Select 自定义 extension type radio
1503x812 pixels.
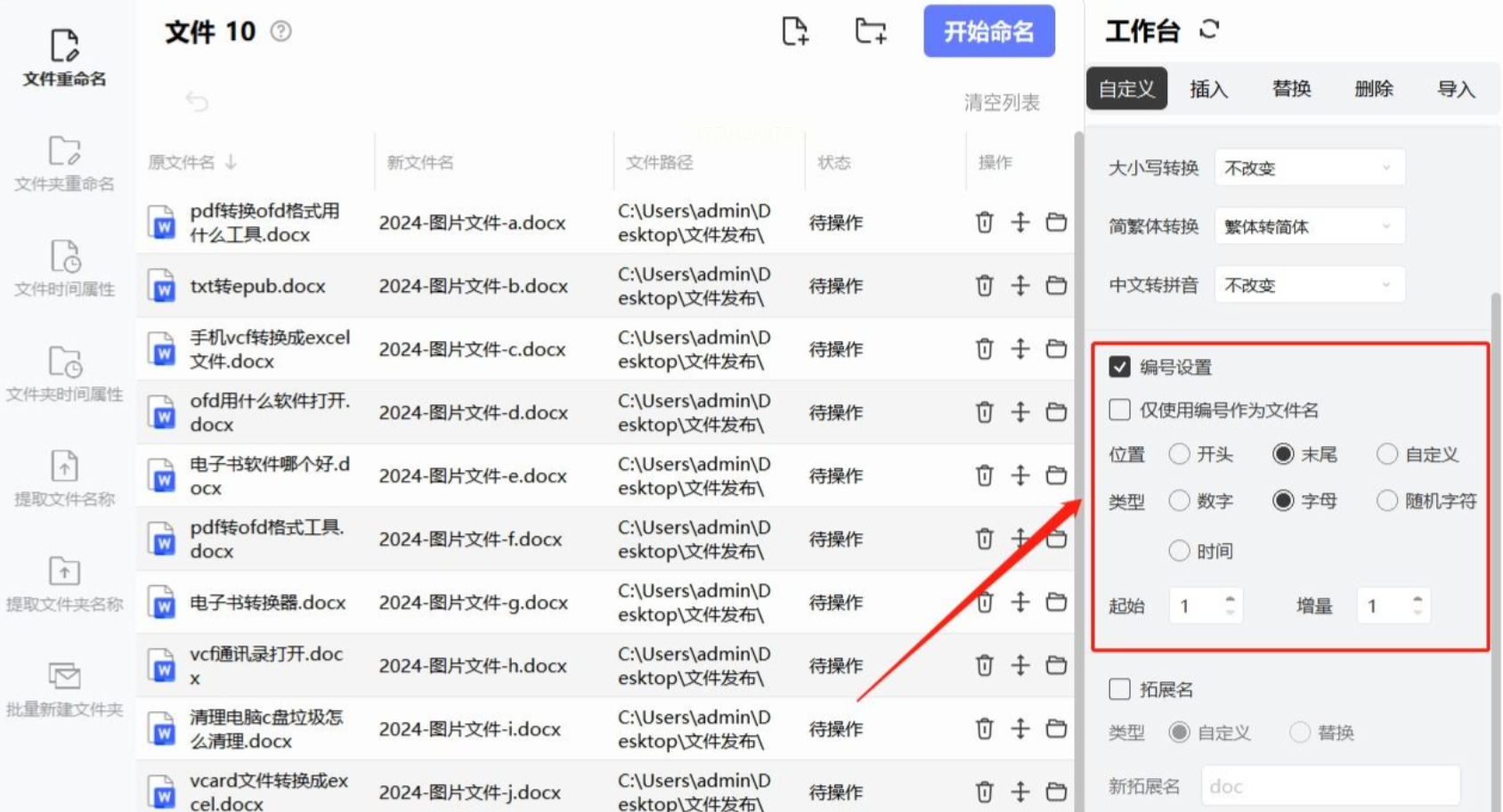pyautogui.click(x=1179, y=733)
